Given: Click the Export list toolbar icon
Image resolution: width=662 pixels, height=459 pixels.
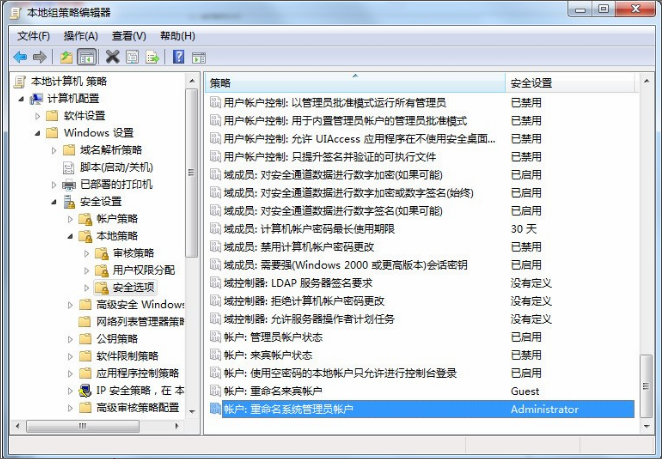Looking at the screenshot, I should 153,57.
